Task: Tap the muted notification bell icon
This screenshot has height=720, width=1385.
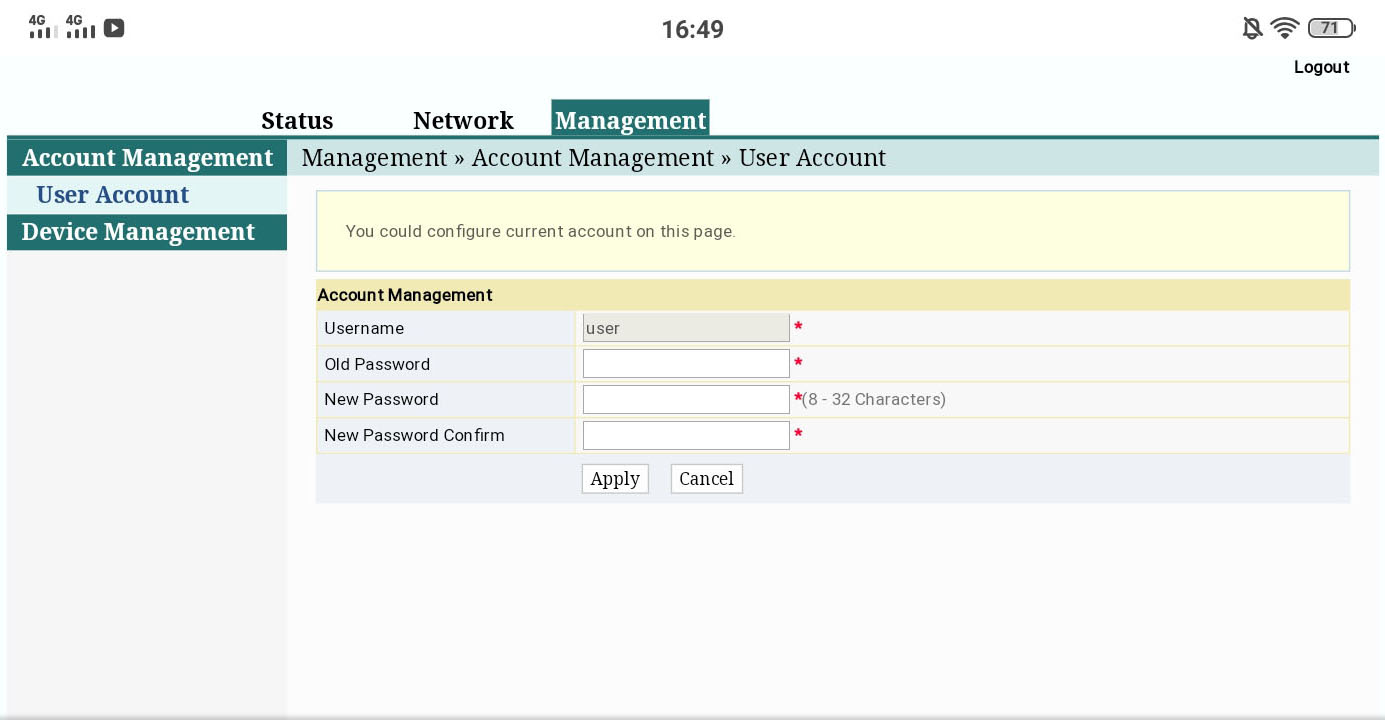Action: coord(1252,28)
